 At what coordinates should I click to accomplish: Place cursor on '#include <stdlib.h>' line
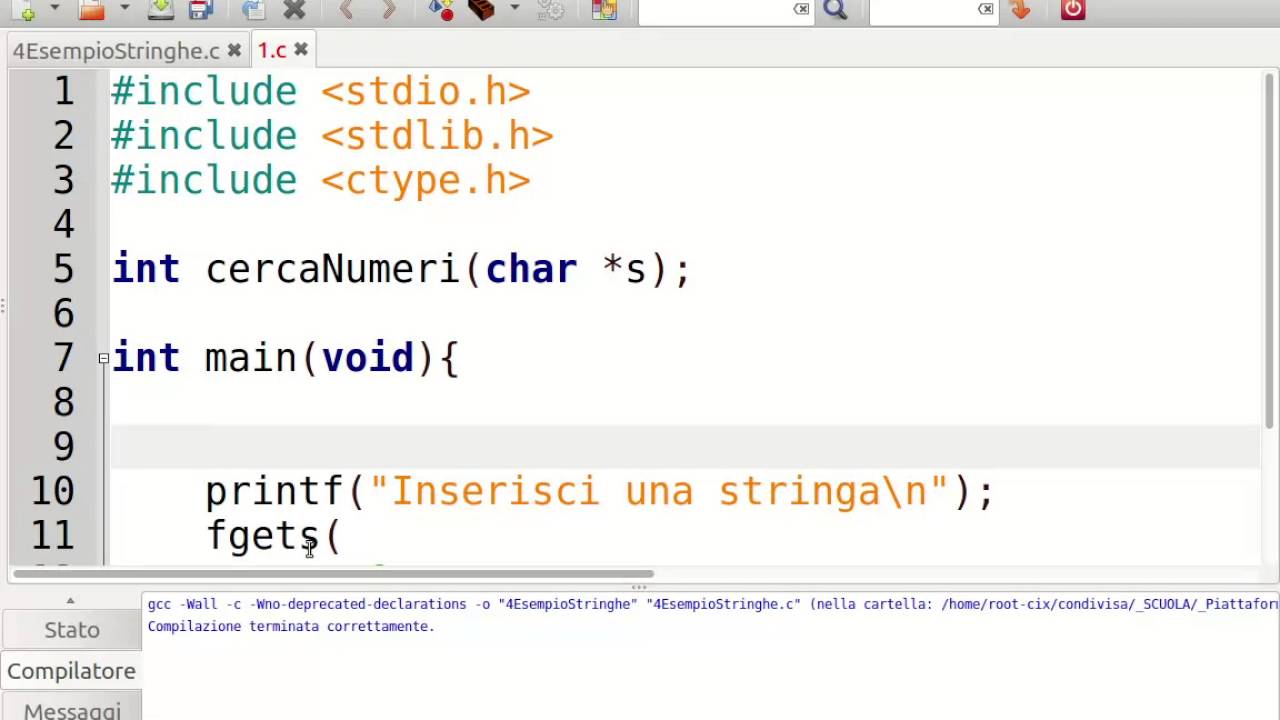[x=333, y=136]
